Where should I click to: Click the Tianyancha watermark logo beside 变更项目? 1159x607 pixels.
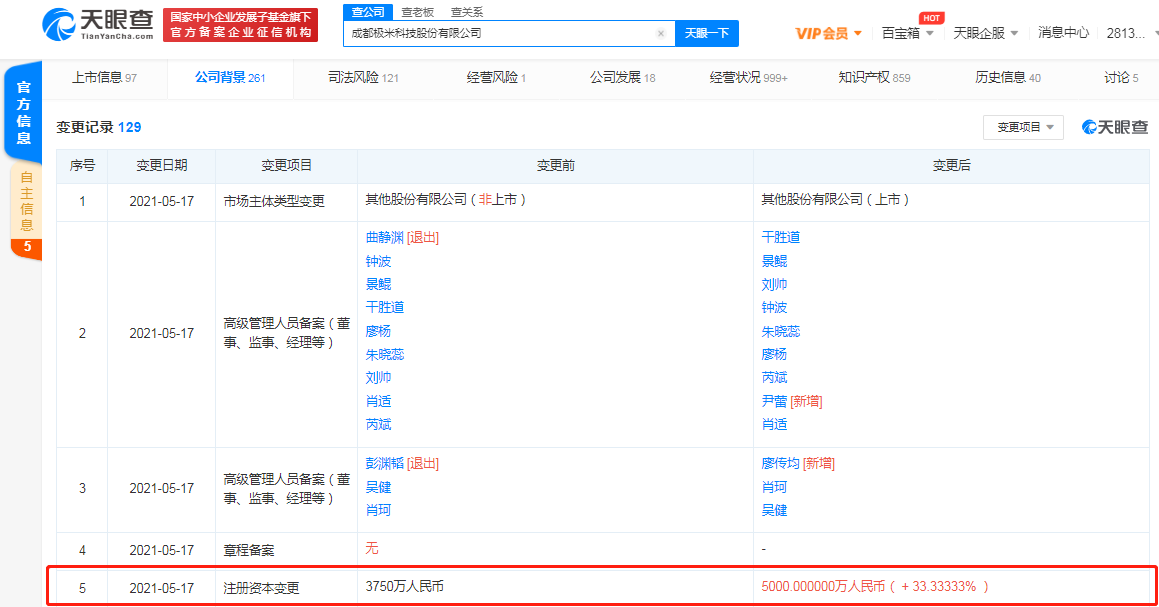1114,127
